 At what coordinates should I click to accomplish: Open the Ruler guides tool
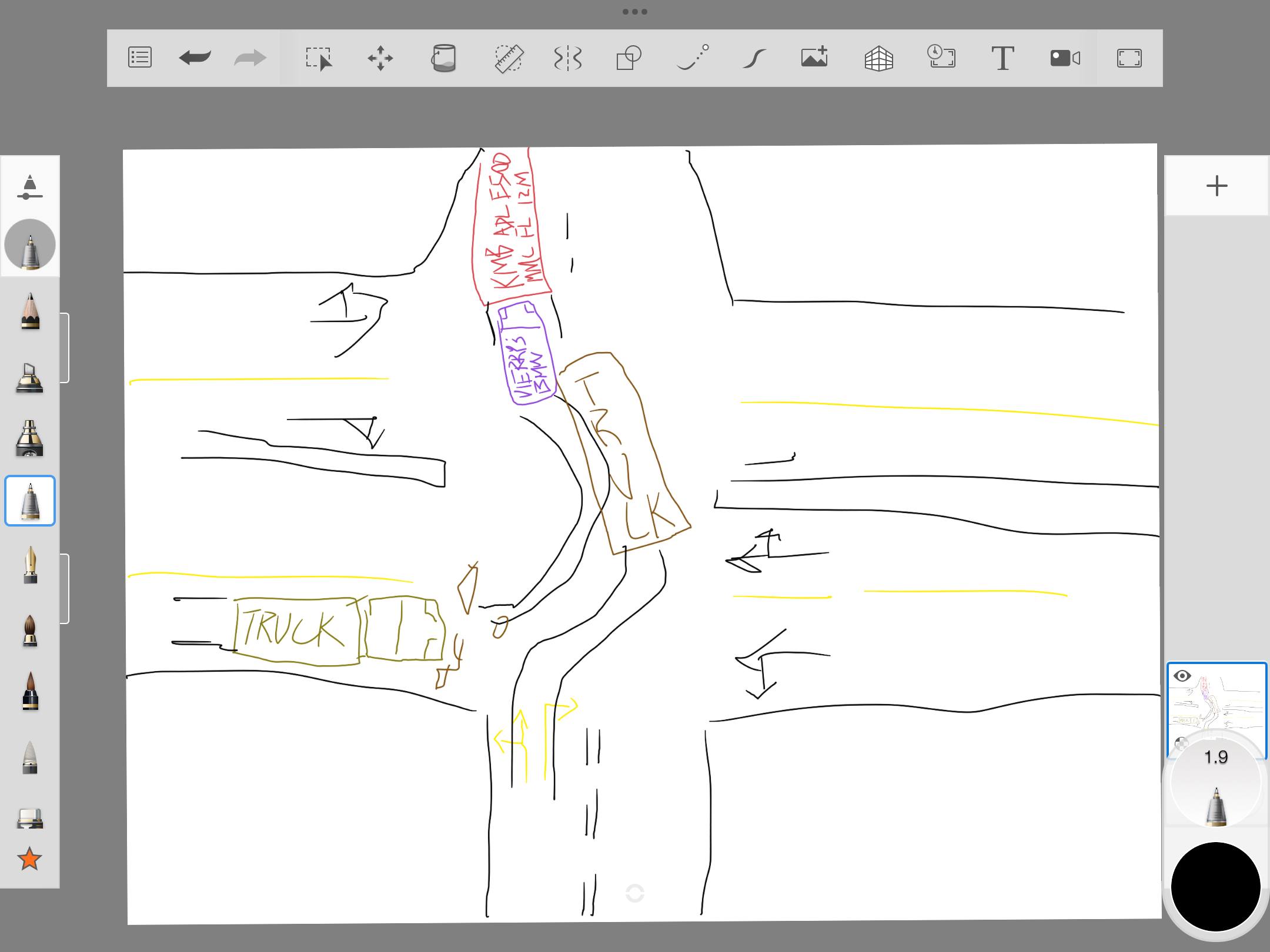click(508, 58)
